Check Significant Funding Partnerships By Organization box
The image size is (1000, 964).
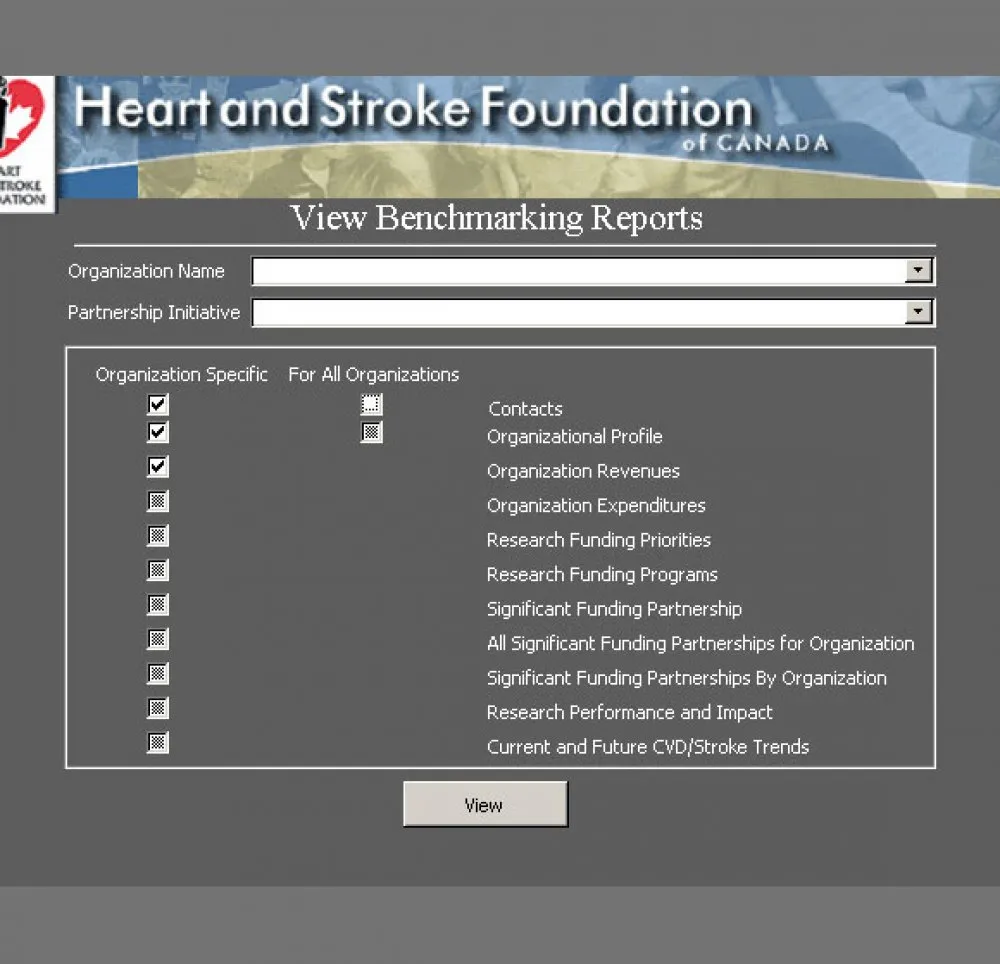point(158,673)
